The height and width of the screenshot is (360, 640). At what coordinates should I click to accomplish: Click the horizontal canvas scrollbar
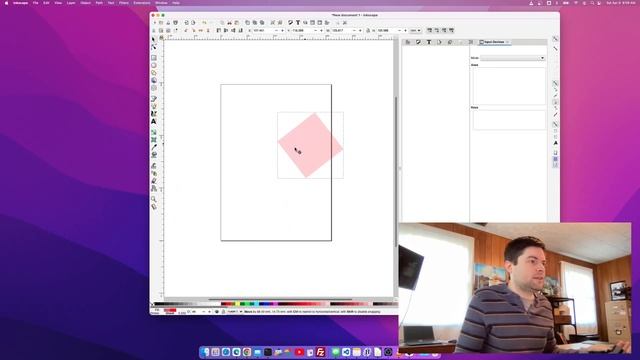(280, 299)
